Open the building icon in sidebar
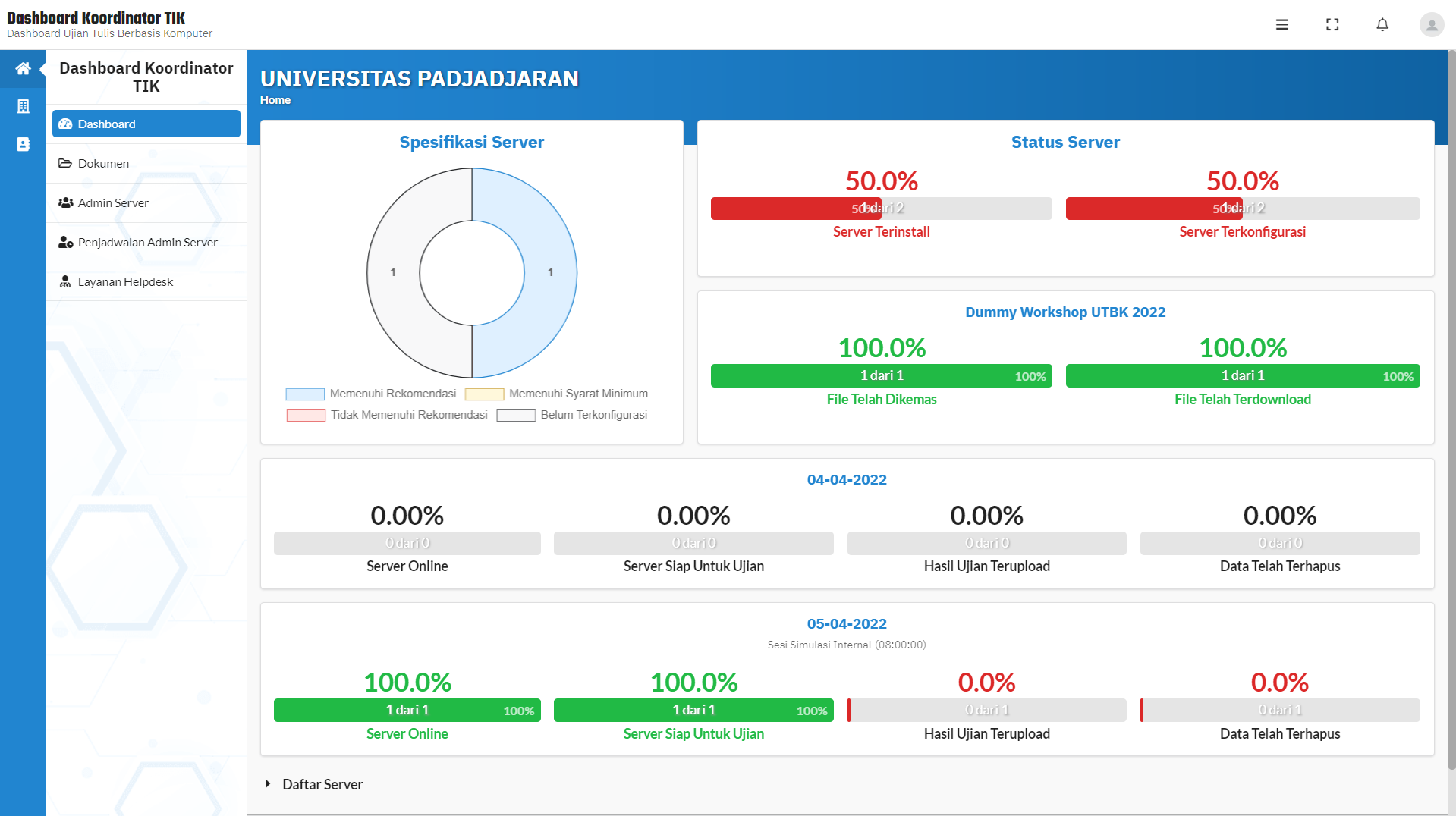Image resolution: width=1456 pixels, height=816 pixels. click(x=23, y=106)
